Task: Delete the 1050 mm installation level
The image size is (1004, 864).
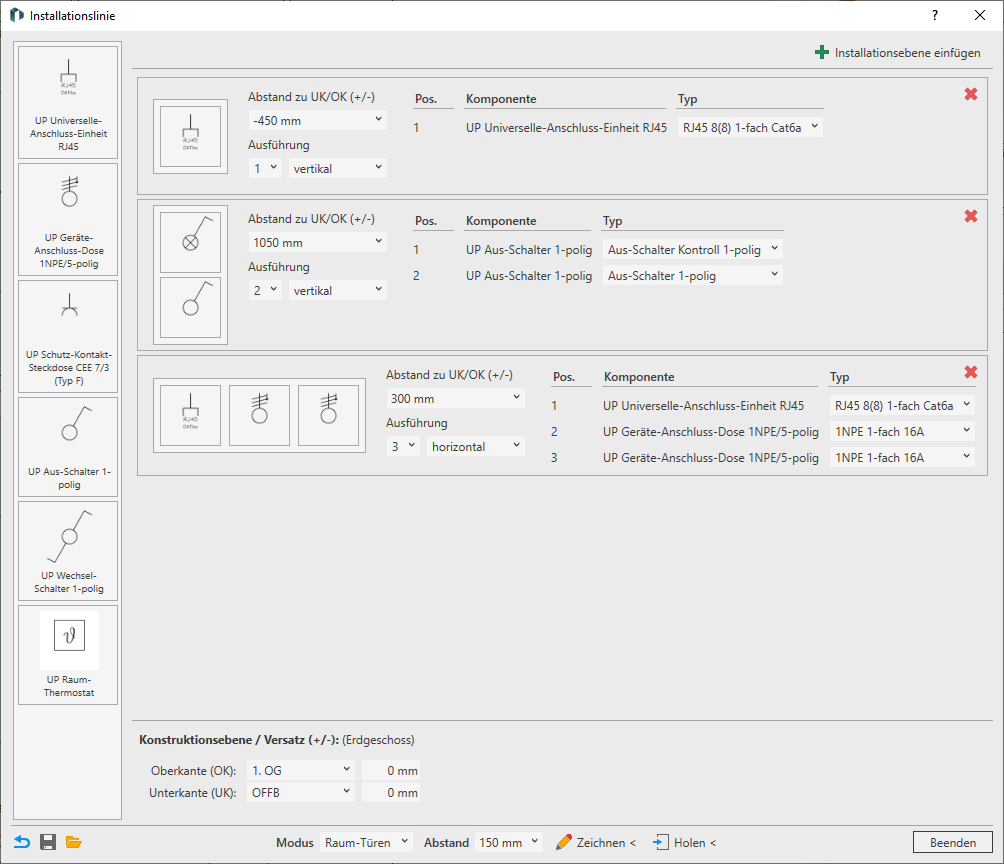Action: (x=971, y=216)
